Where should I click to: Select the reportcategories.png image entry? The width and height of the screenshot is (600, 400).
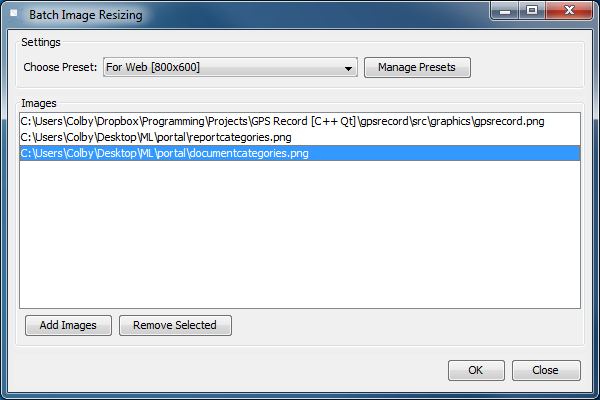[156, 137]
